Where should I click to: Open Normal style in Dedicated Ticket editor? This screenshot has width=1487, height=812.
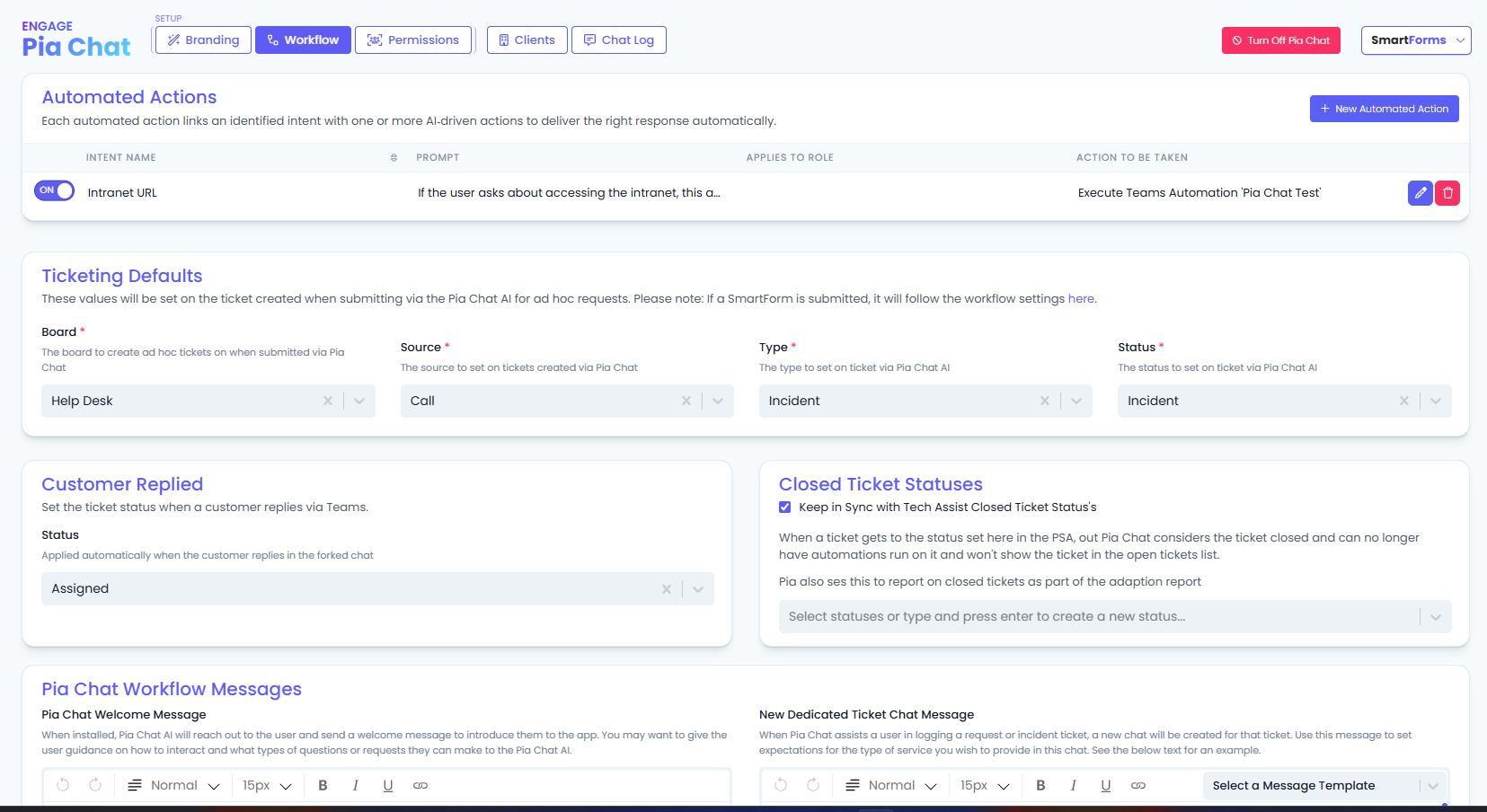click(x=891, y=785)
